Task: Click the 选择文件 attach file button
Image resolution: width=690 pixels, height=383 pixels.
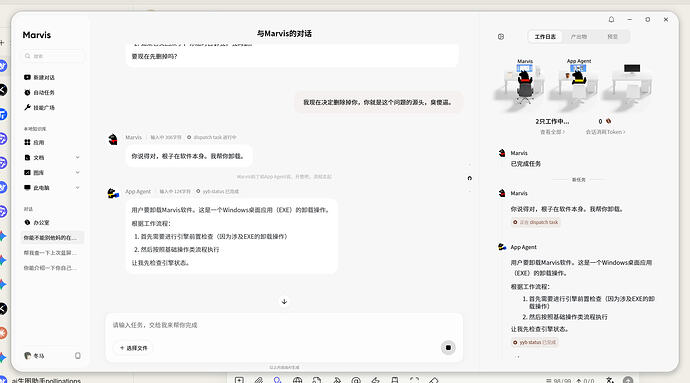Action: [x=134, y=348]
